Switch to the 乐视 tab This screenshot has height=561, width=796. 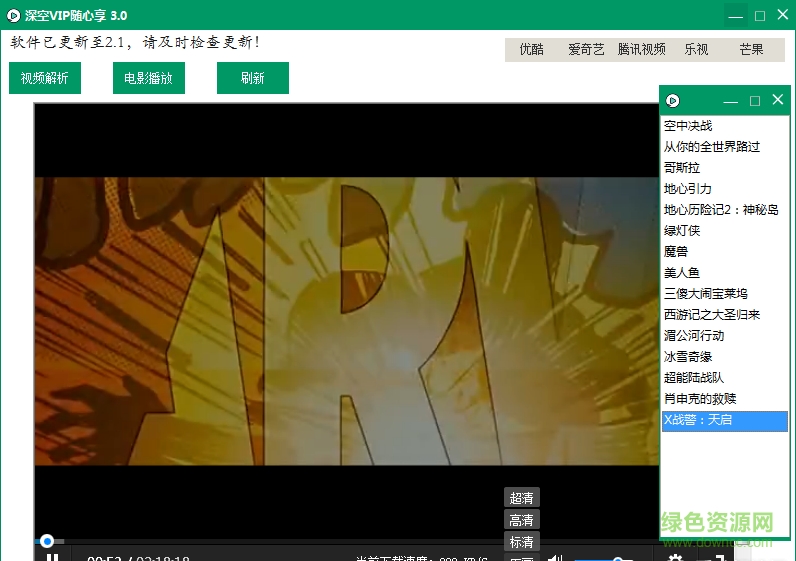[696, 49]
